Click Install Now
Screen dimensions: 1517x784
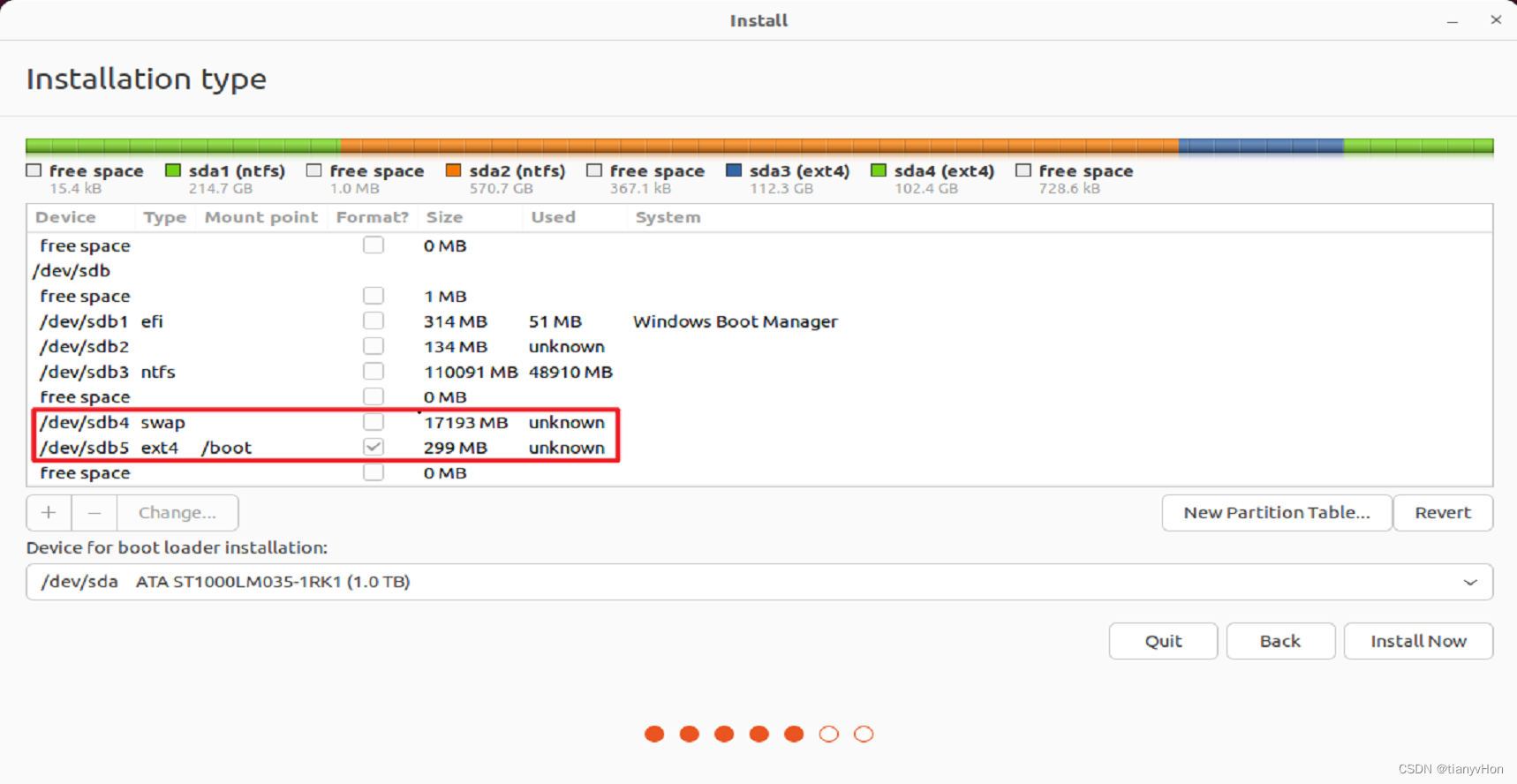pyautogui.click(x=1418, y=641)
